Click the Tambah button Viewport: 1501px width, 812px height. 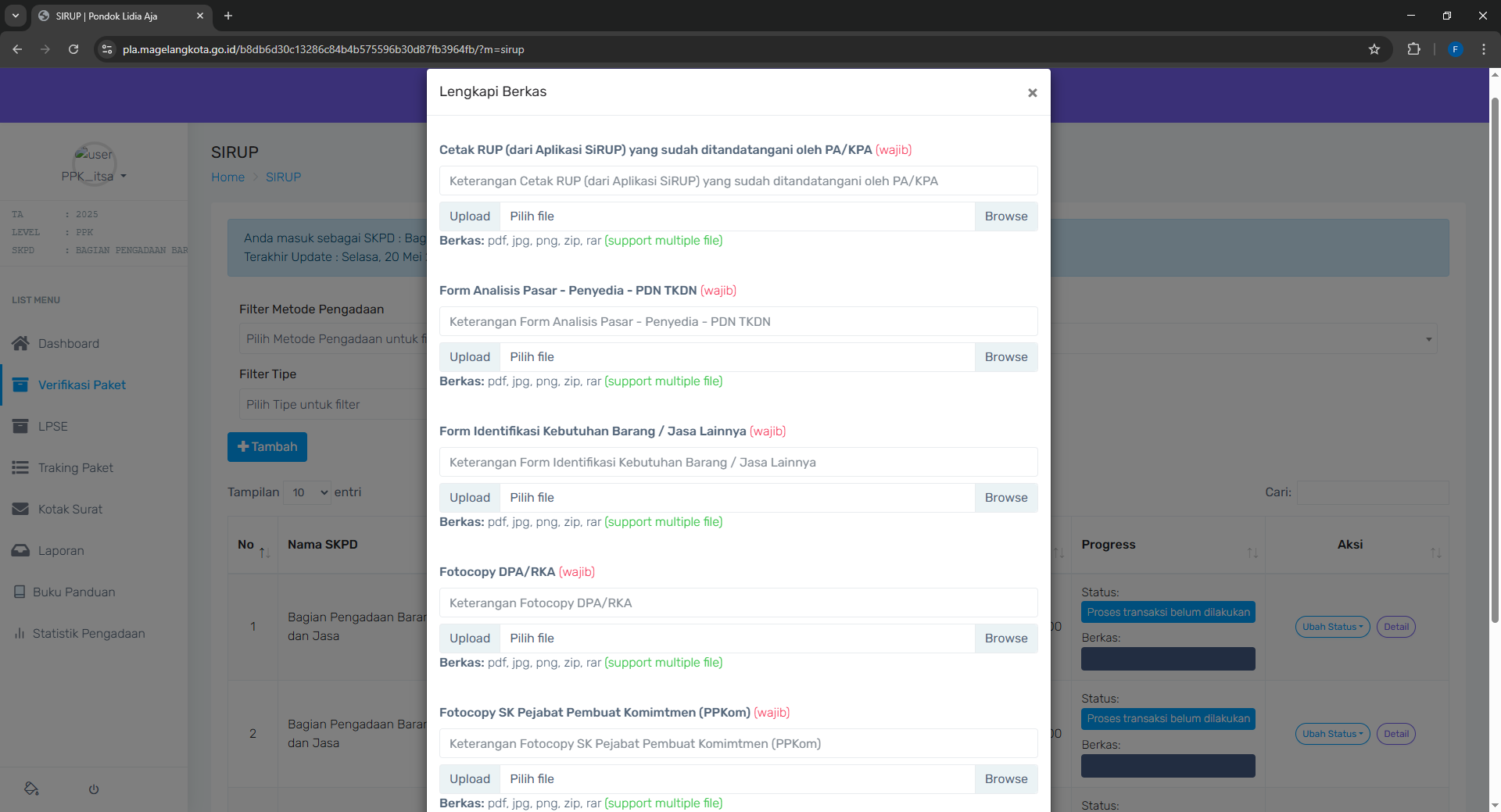coord(267,447)
